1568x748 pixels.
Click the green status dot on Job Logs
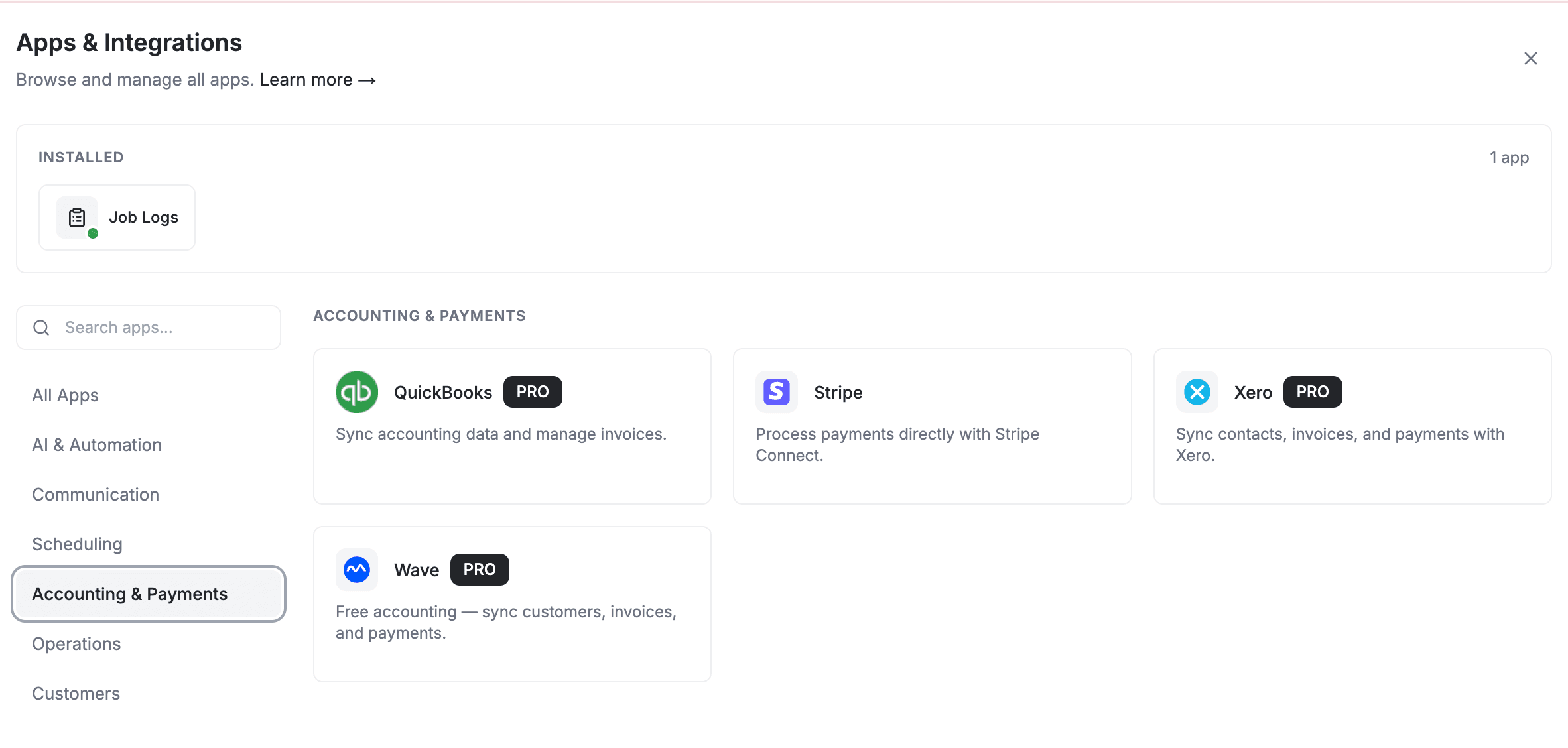click(x=93, y=233)
